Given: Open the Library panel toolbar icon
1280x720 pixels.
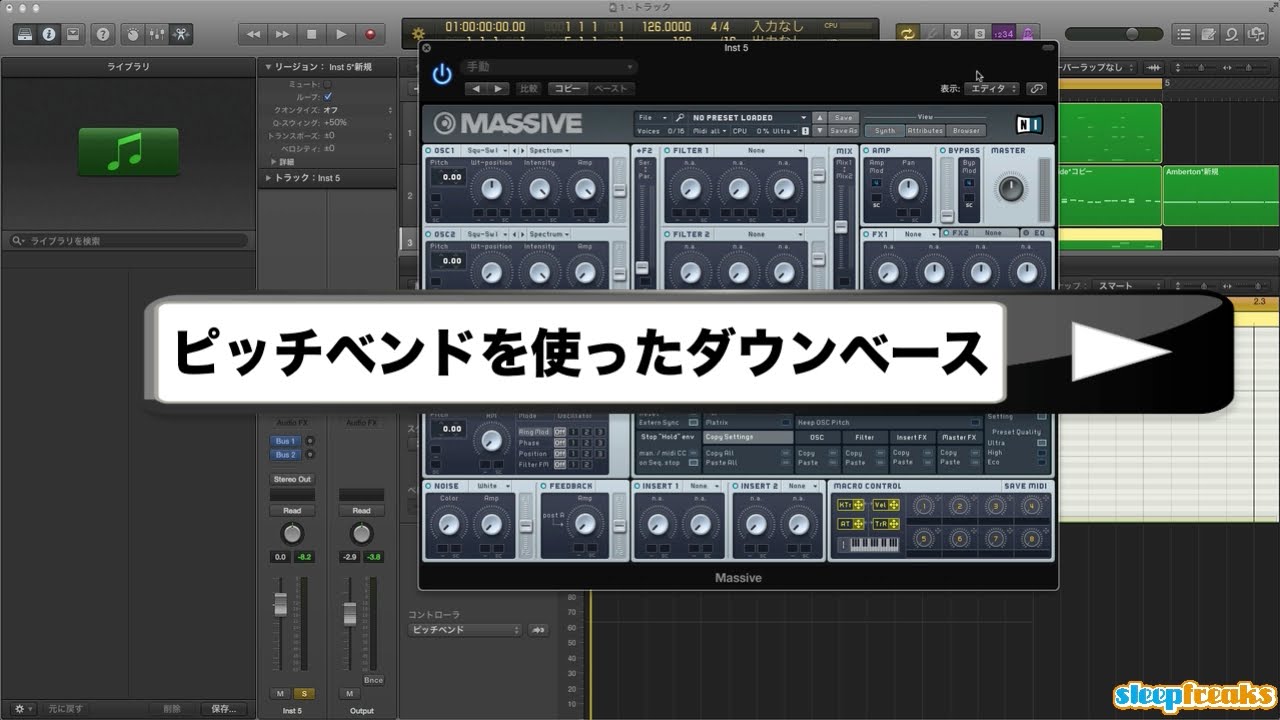Looking at the screenshot, I should point(25,33).
